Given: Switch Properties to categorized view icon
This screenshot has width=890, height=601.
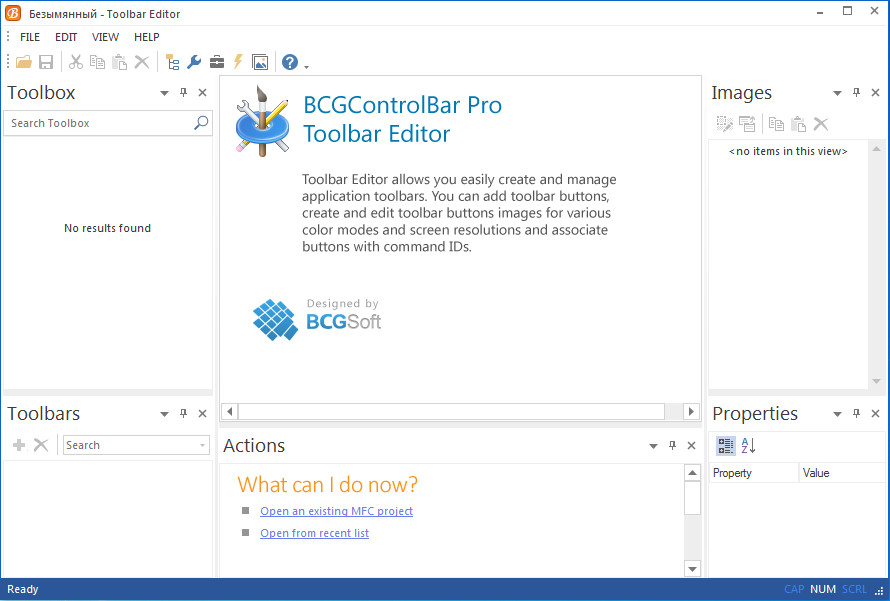Looking at the screenshot, I should [725, 446].
